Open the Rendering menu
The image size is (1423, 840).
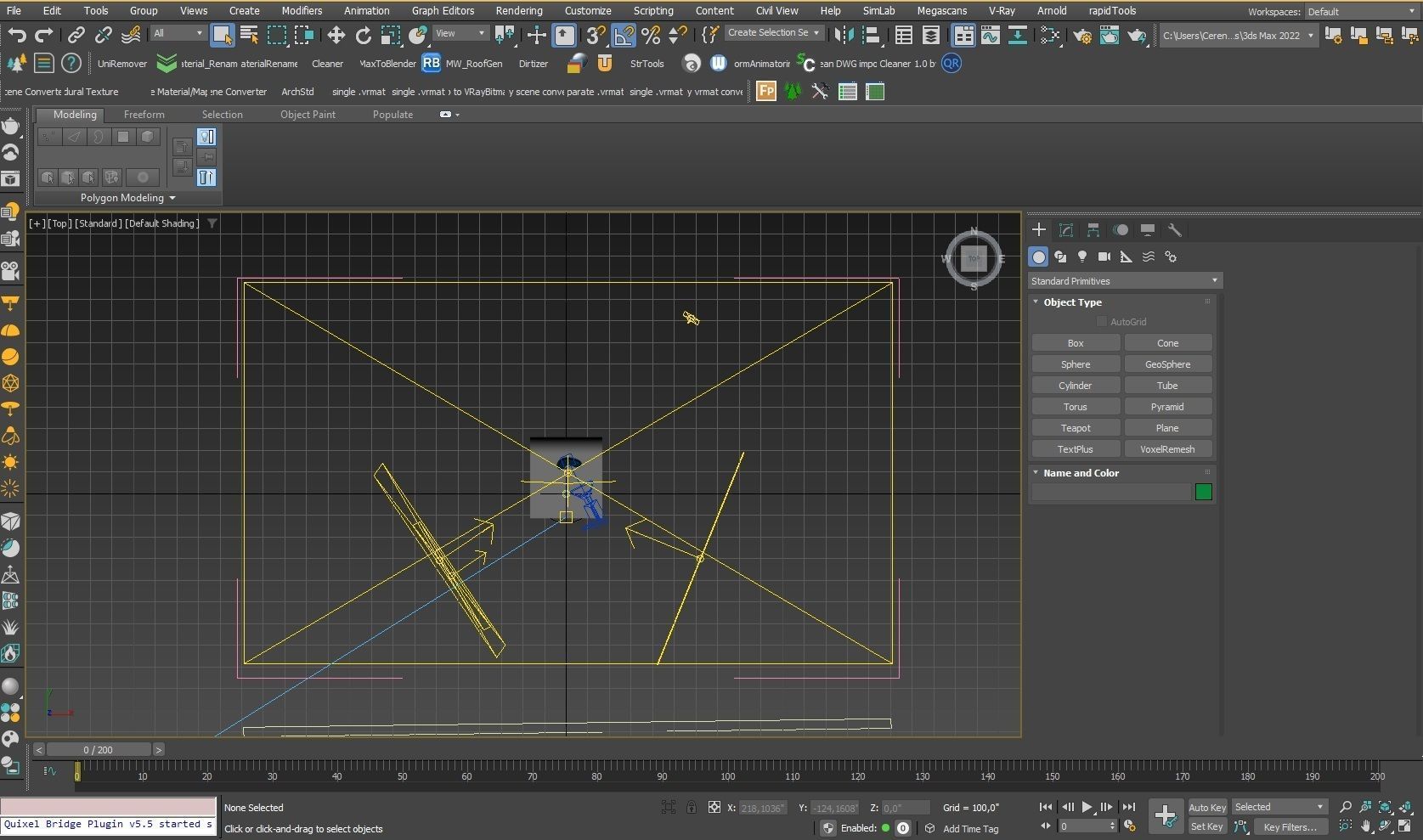pyautogui.click(x=518, y=11)
